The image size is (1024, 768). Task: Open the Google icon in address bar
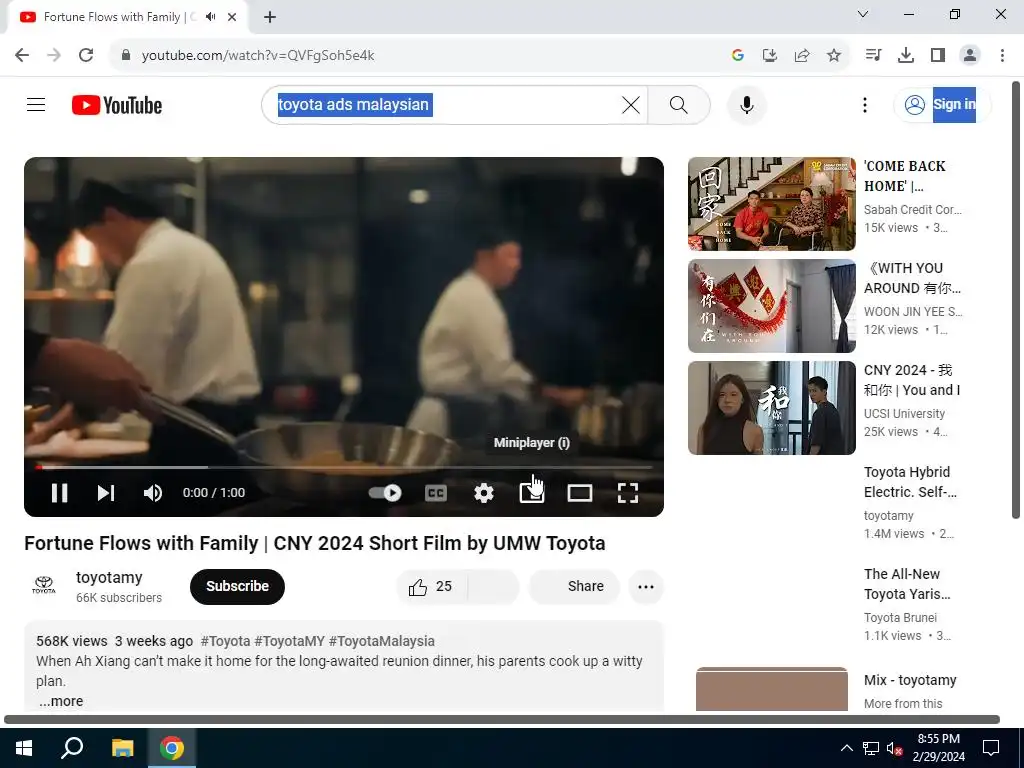pyautogui.click(x=738, y=56)
